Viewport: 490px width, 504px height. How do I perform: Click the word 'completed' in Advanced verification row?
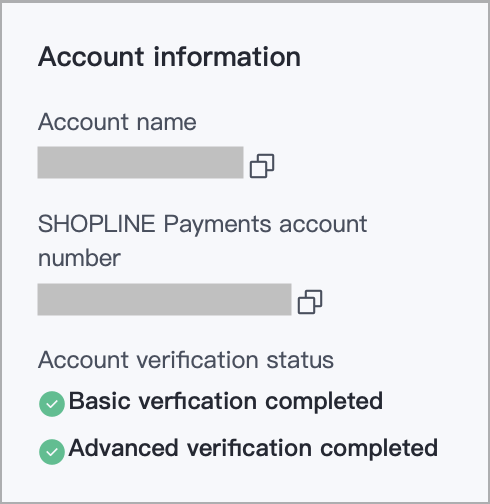pos(379,450)
